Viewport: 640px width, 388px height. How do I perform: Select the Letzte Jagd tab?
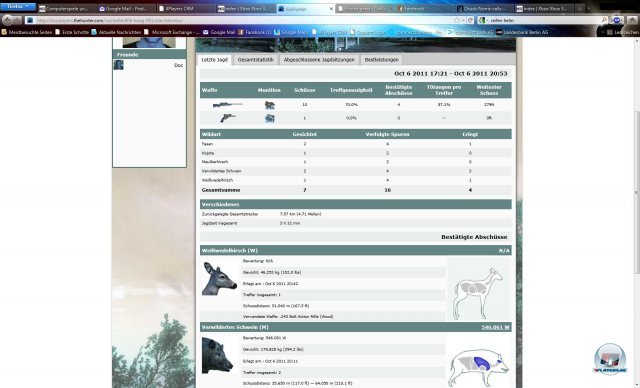(x=214, y=60)
